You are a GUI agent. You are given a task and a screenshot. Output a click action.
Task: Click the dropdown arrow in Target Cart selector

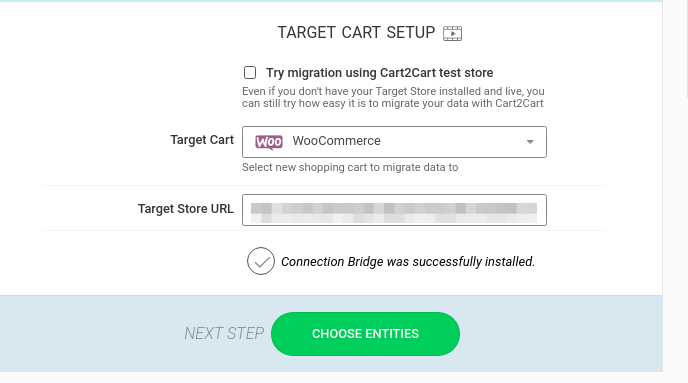coord(530,142)
